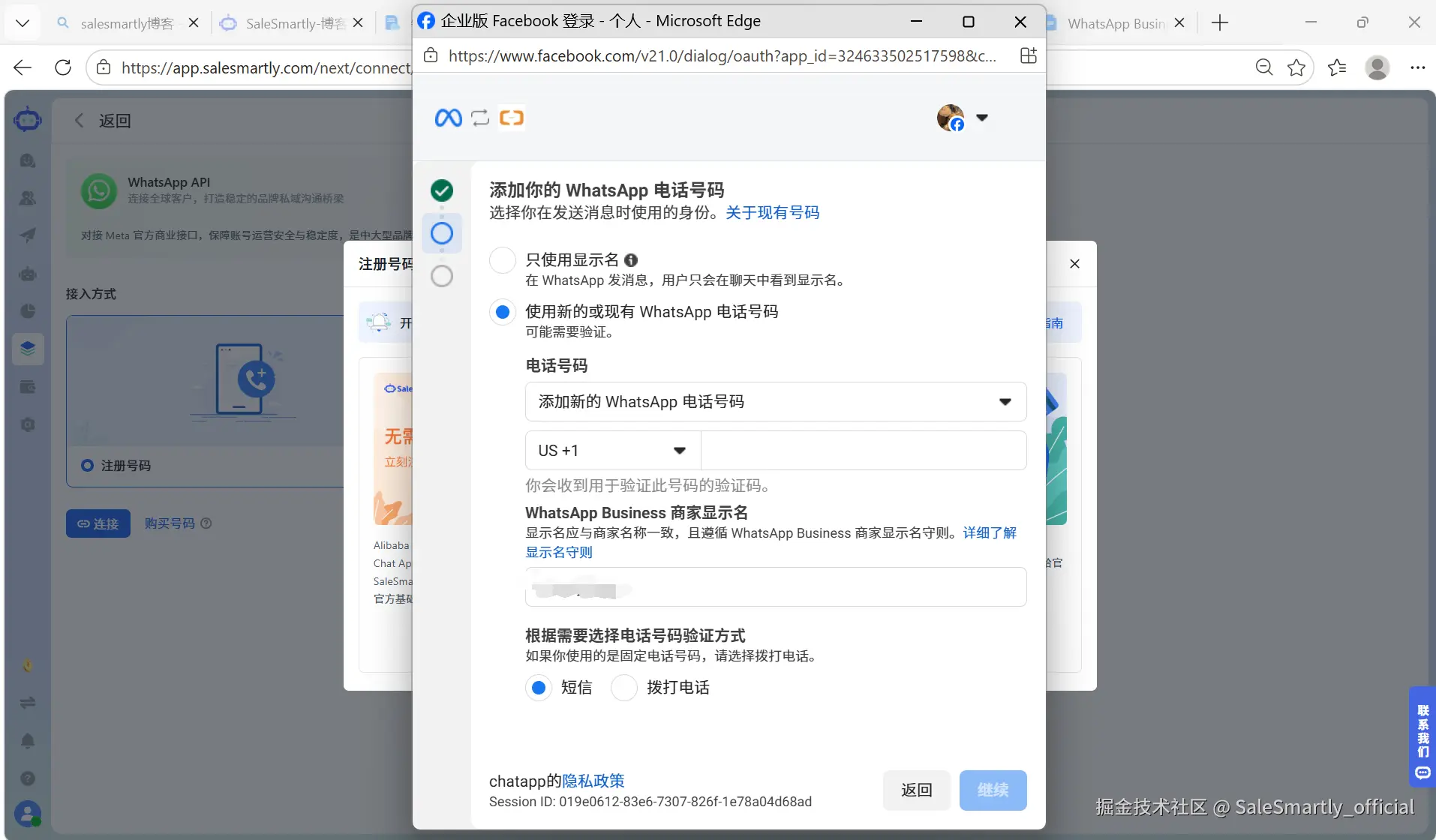The image size is (1436, 840).
Task: Open the pie chart statistics icon in sidebar
Action: (x=28, y=311)
